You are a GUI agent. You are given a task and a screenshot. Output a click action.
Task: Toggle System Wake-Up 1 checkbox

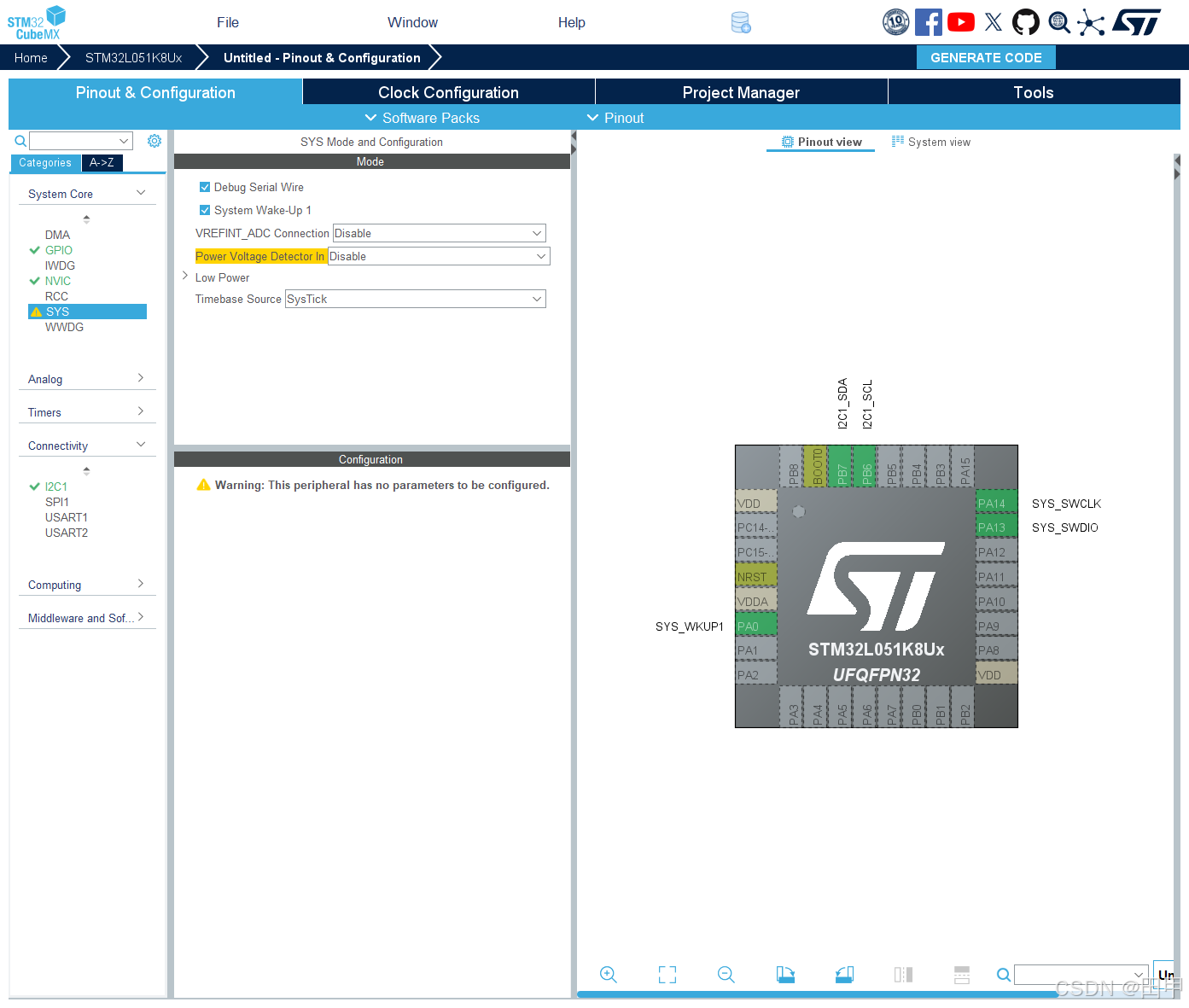coord(205,210)
